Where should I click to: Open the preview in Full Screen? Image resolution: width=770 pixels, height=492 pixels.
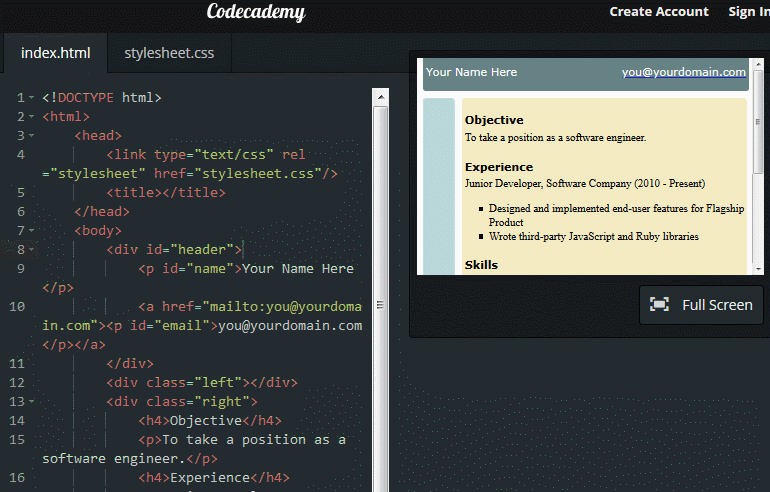tap(701, 305)
